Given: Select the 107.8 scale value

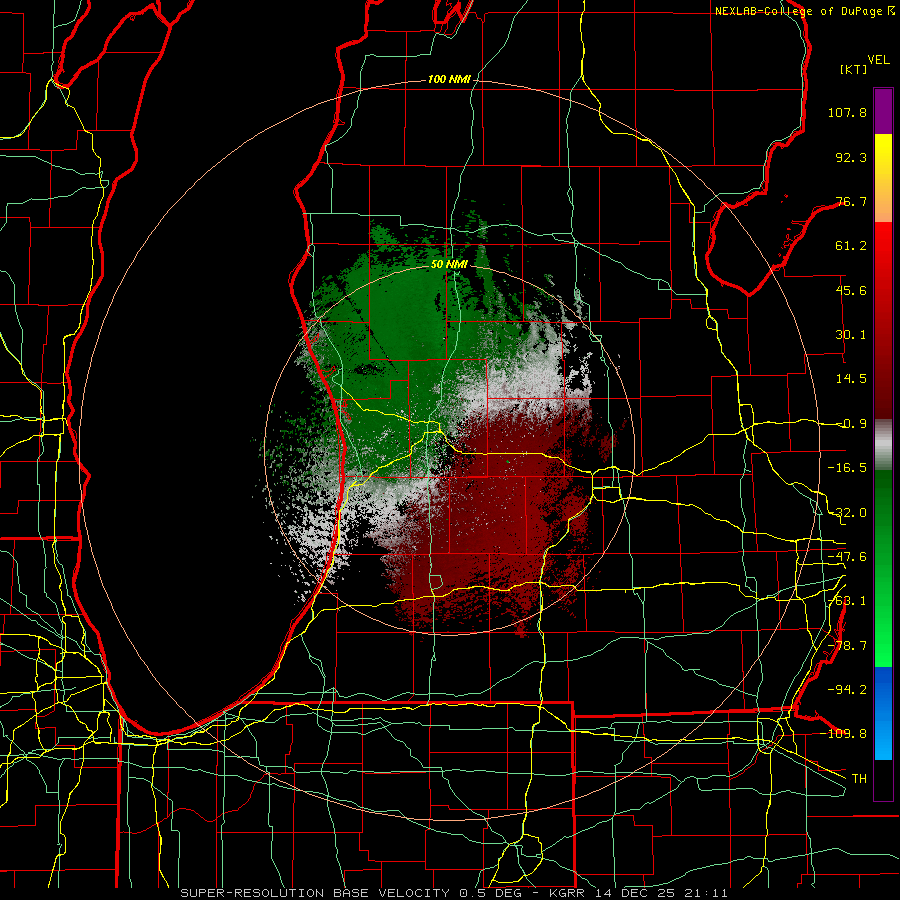Looking at the screenshot, I should pos(847,112).
